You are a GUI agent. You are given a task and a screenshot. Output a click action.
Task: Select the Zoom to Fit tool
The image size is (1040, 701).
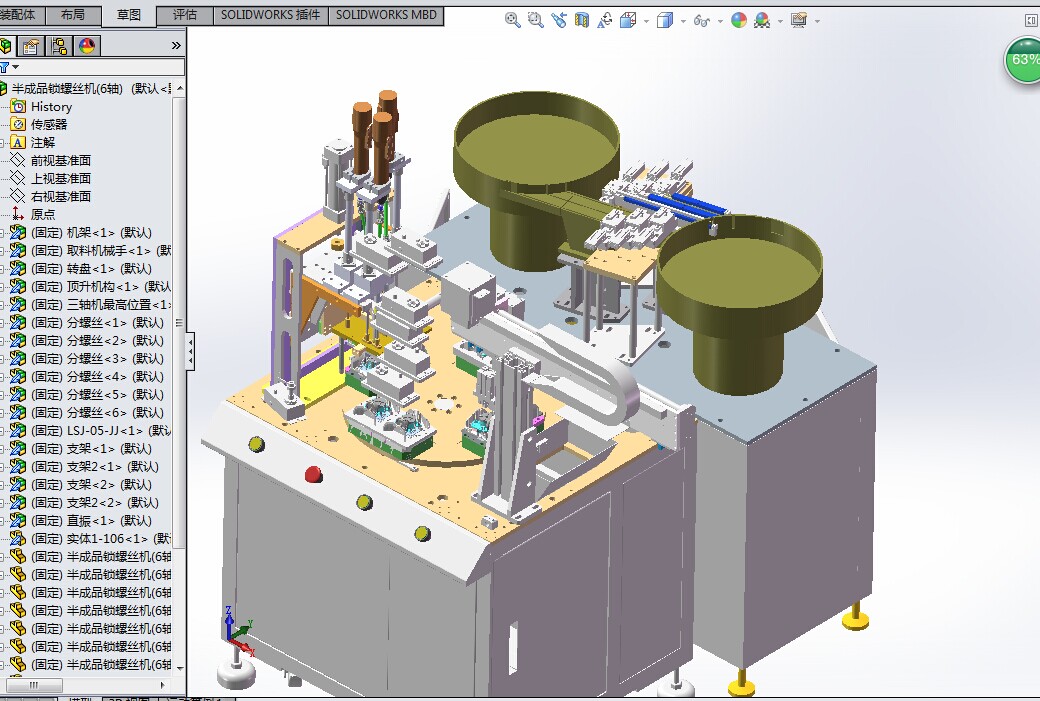pos(511,20)
